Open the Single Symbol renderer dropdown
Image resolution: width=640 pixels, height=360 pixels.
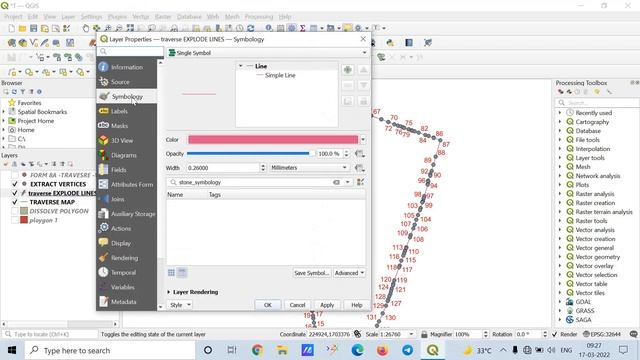(268, 53)
